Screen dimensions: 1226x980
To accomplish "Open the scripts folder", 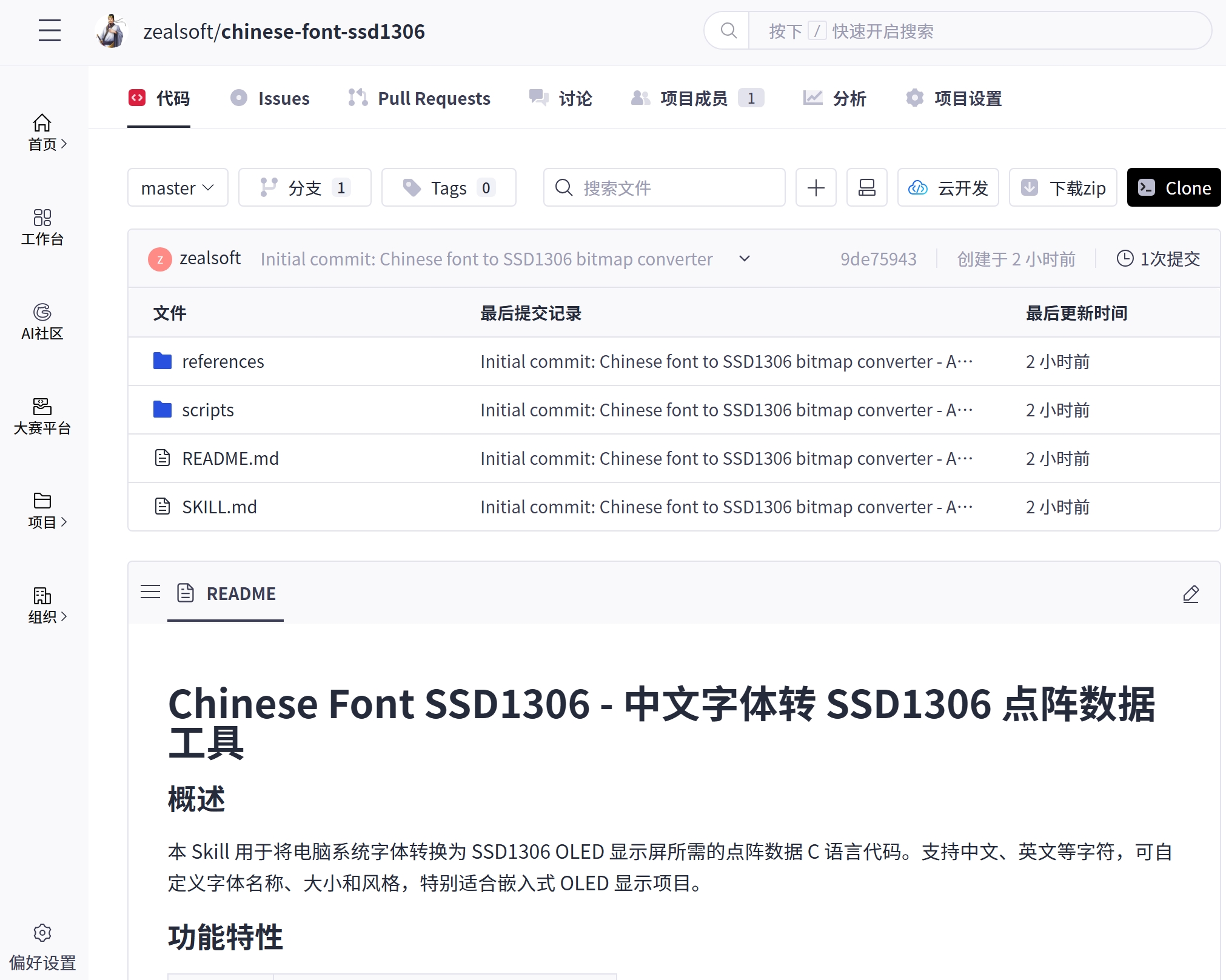I will (208, 410).
